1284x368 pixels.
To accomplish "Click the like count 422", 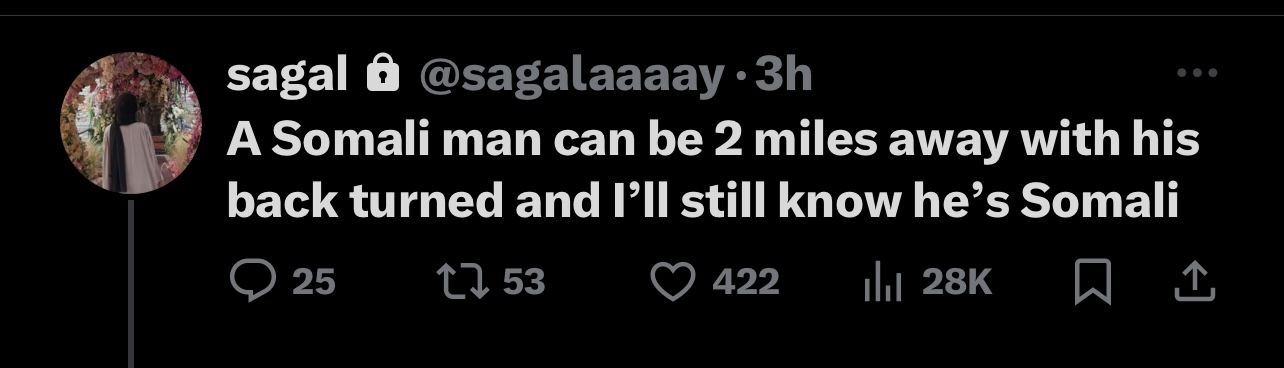I will coord(746,283).
